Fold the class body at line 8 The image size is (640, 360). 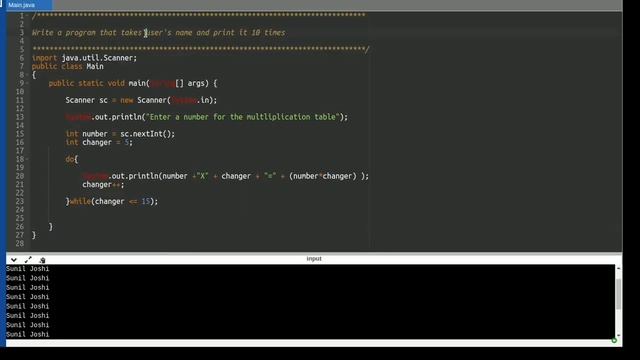click(x=27, y=75)
